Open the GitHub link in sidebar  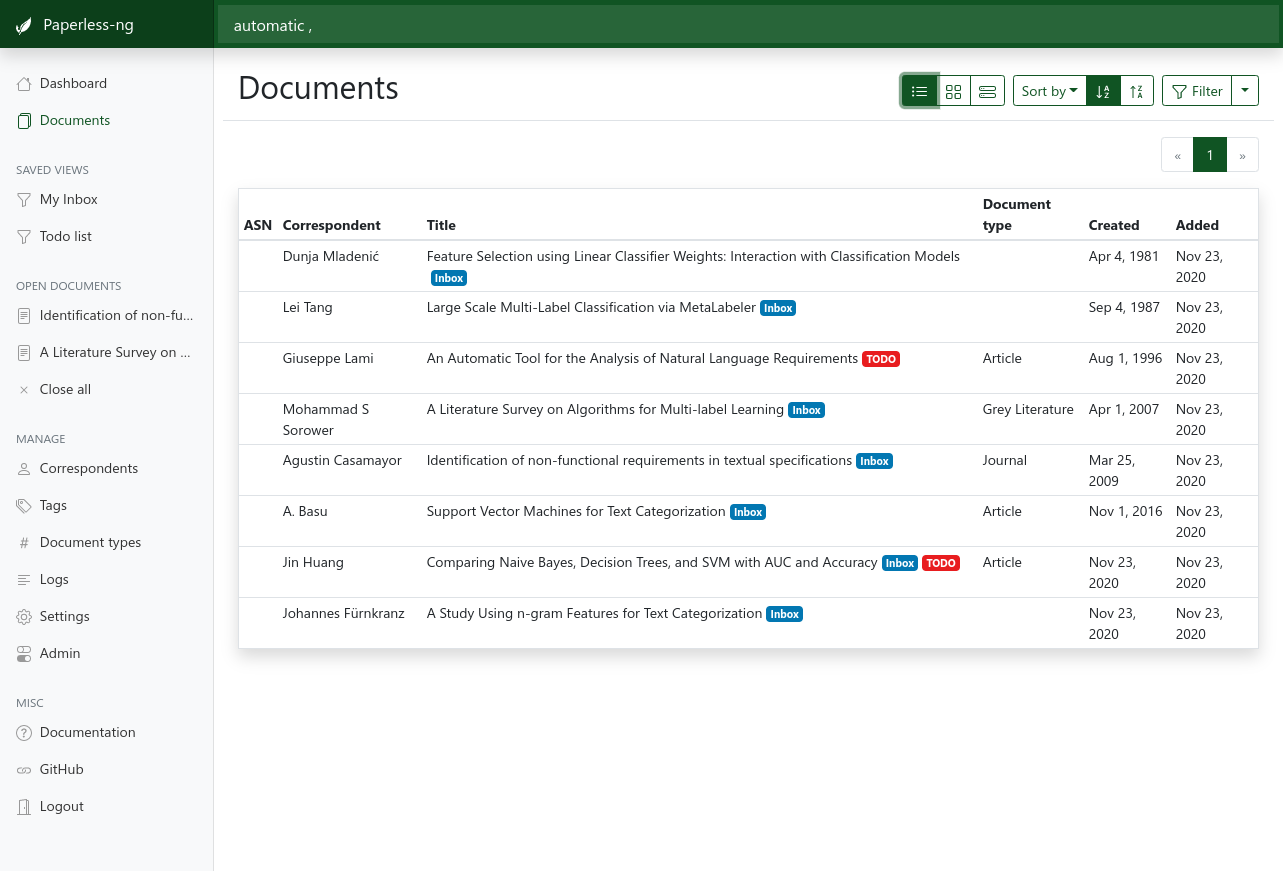click(x=61, y=769)
